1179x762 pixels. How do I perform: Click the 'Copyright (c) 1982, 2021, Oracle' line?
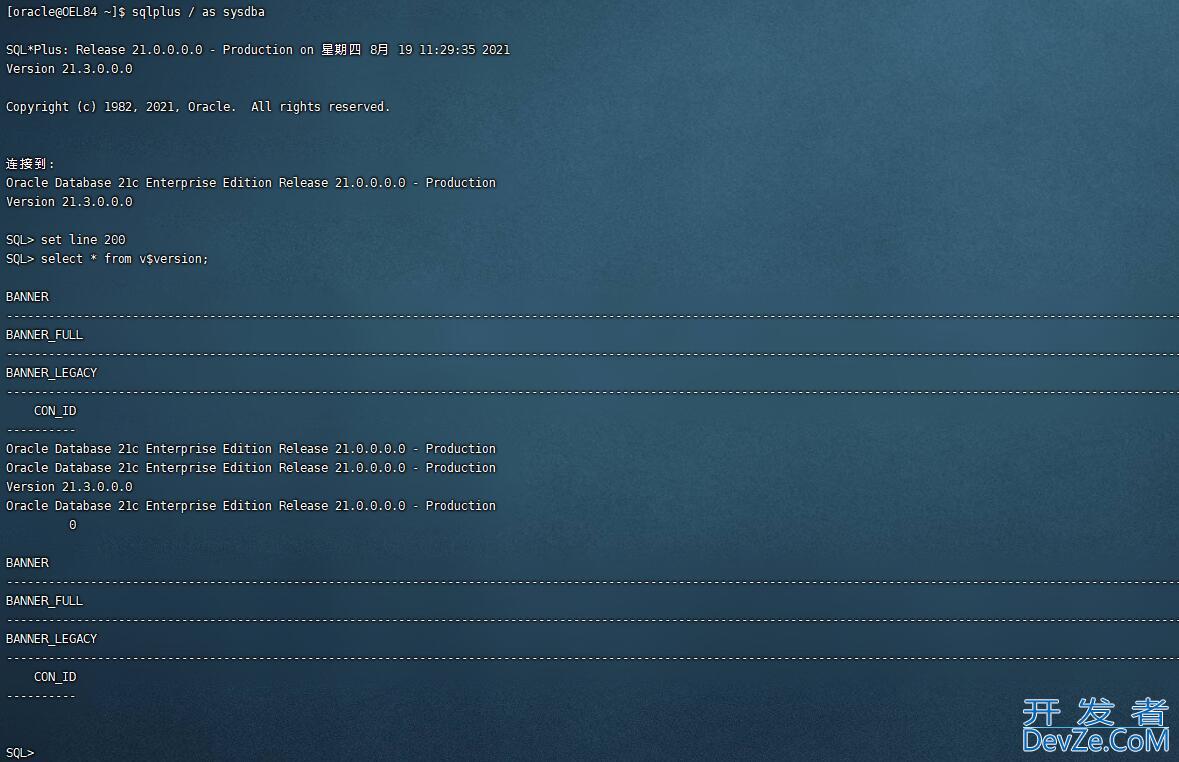click(198, 107)
